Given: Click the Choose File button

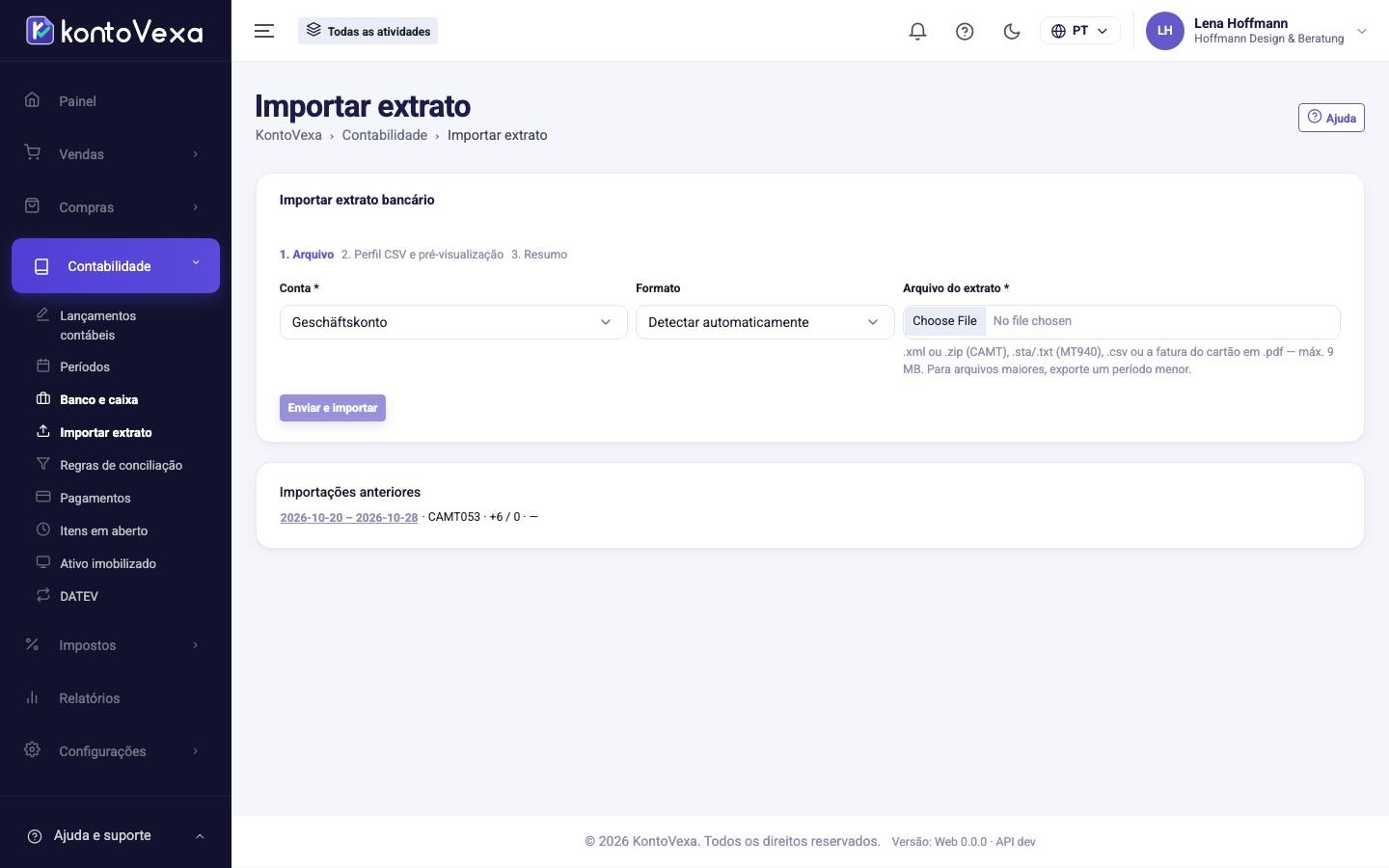Looking at the screenshot, I should [944, 321].
